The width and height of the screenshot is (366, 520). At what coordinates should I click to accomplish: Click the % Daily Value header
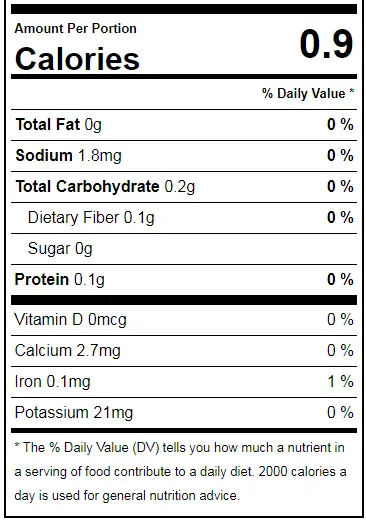point(308,93)
